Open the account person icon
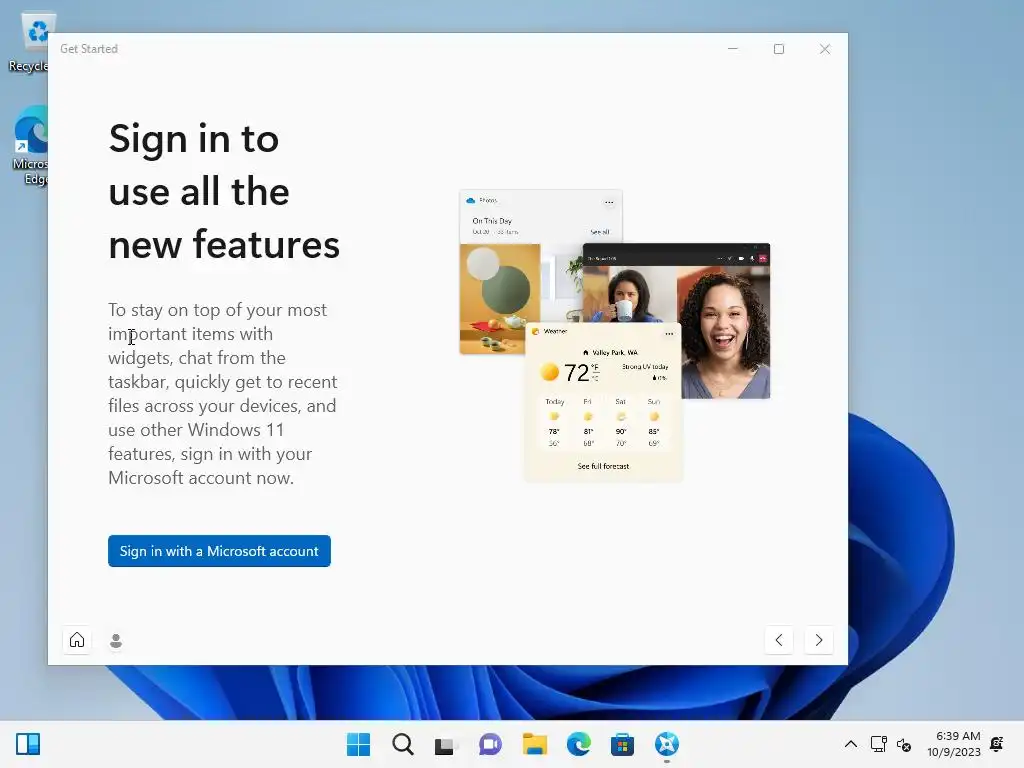 click(116, 641)
